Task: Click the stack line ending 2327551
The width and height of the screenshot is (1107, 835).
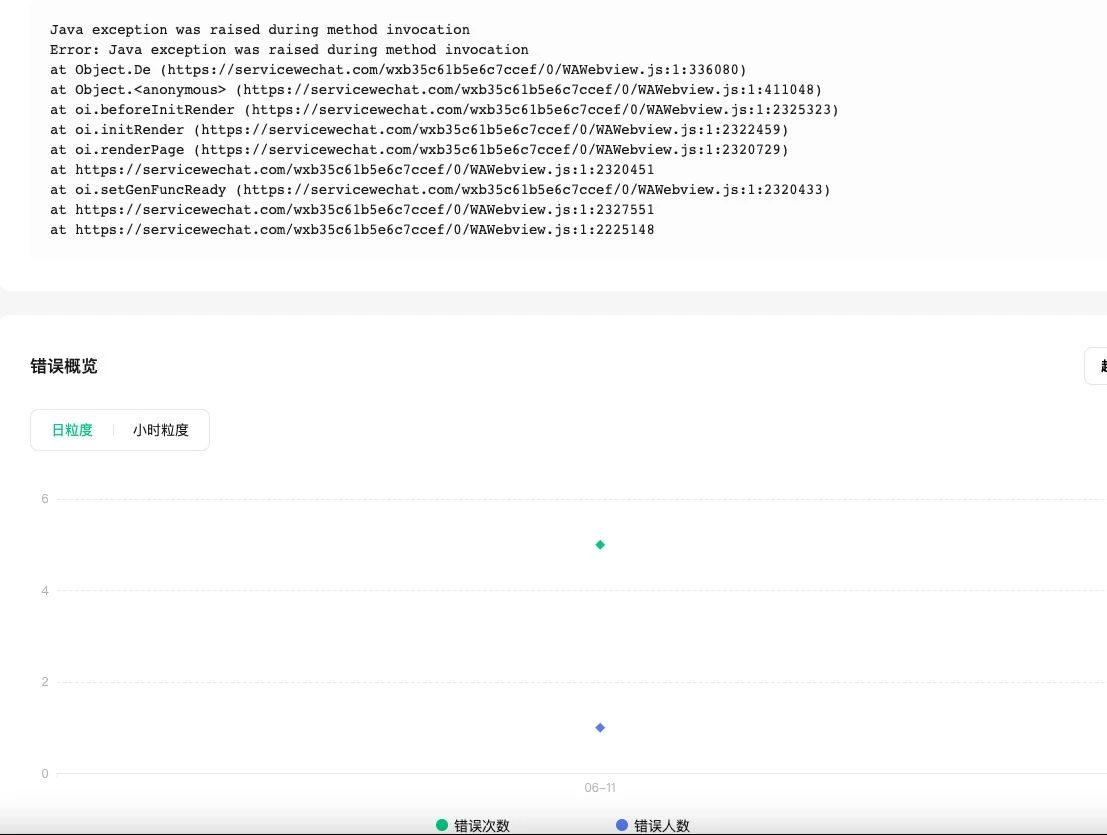Action: (x=352, y=210)
